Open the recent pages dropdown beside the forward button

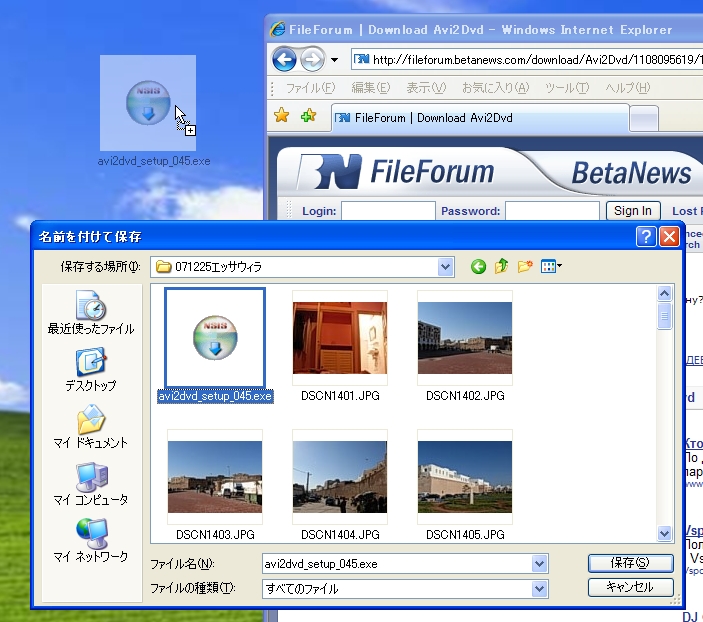click(x=334, y=59)
